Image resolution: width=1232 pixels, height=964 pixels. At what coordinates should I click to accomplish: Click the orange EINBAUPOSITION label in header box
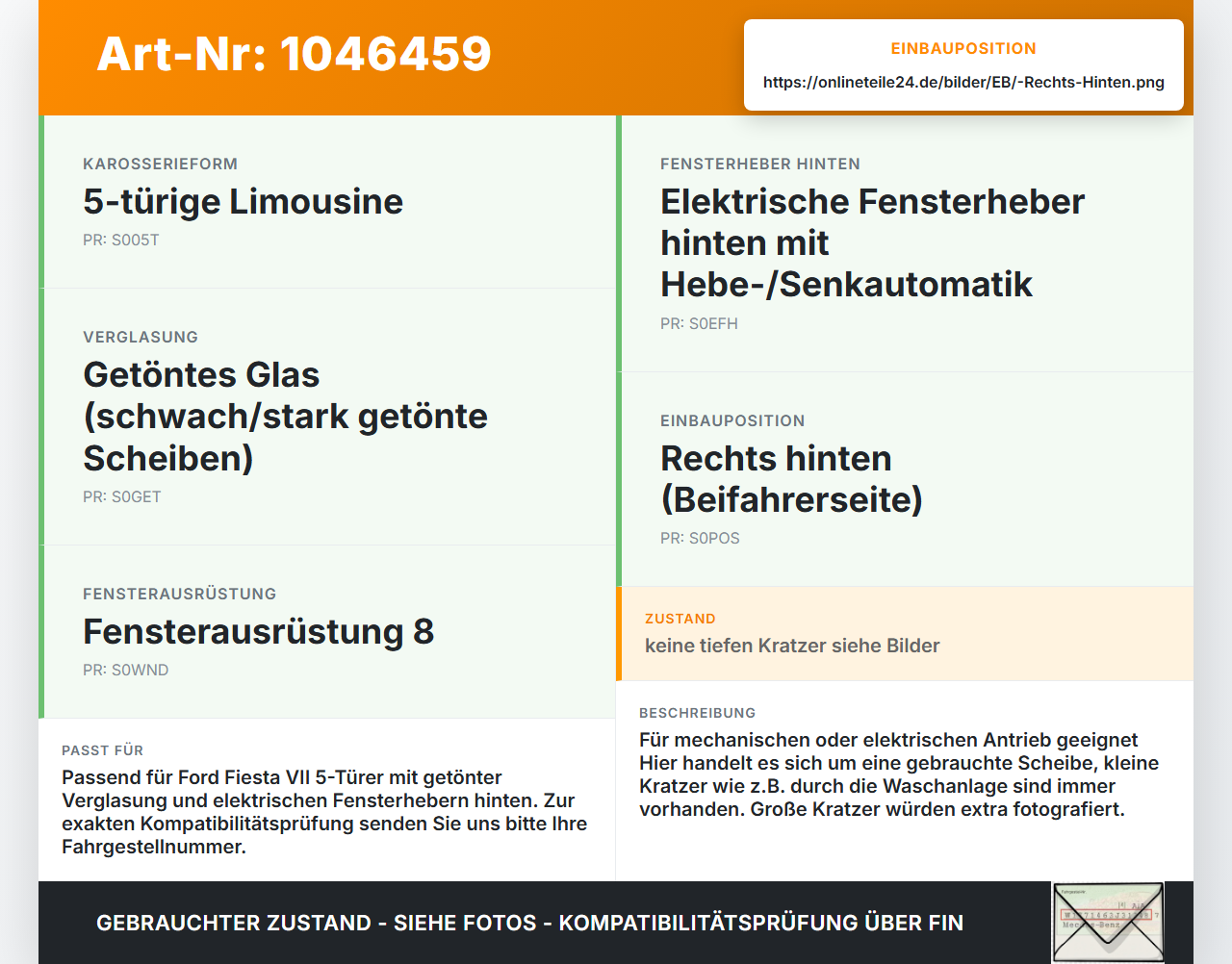(963, 48)
